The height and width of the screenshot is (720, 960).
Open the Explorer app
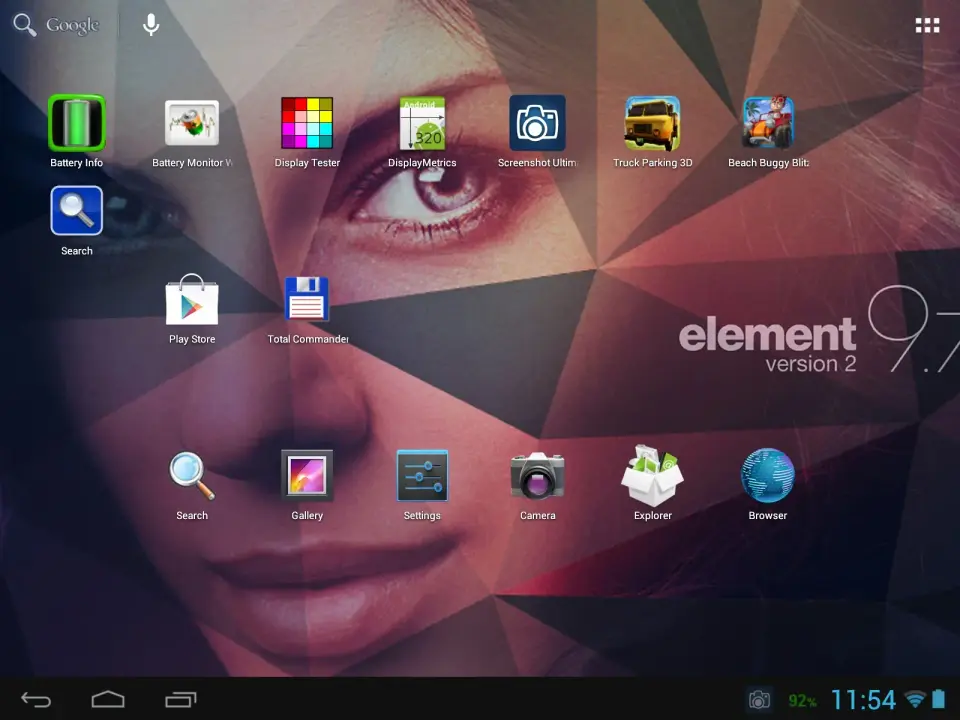click(x=652, y=476)
